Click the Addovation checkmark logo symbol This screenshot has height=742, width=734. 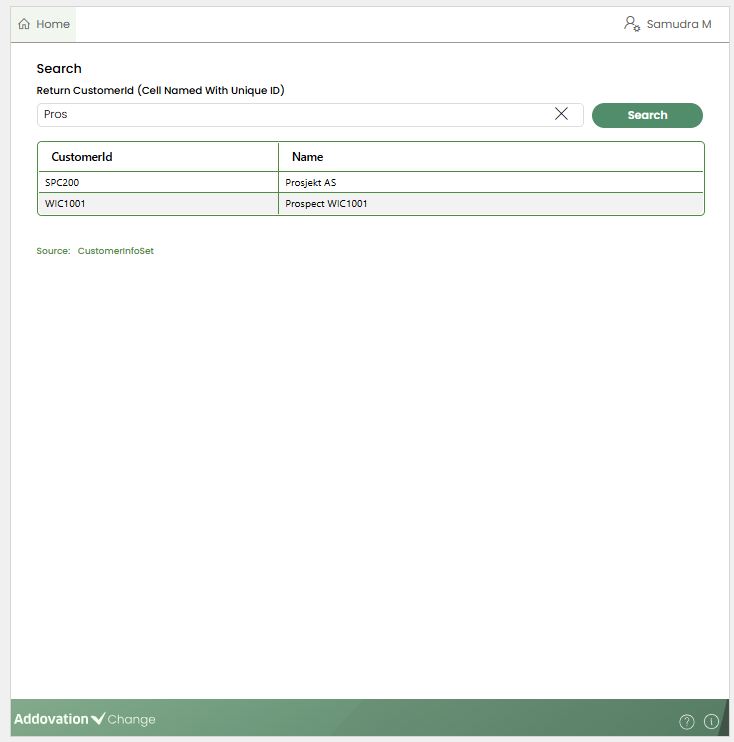[x=98, y=719]
